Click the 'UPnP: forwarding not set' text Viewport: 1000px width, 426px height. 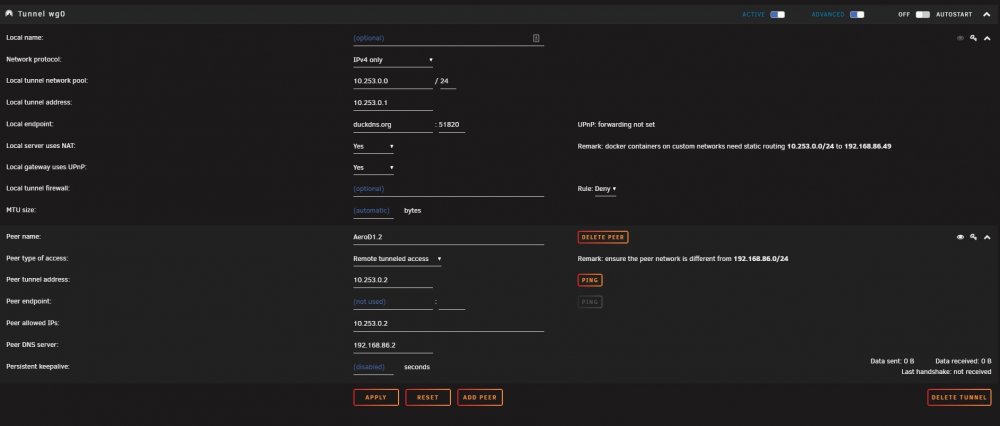click(x=616, y=125)
